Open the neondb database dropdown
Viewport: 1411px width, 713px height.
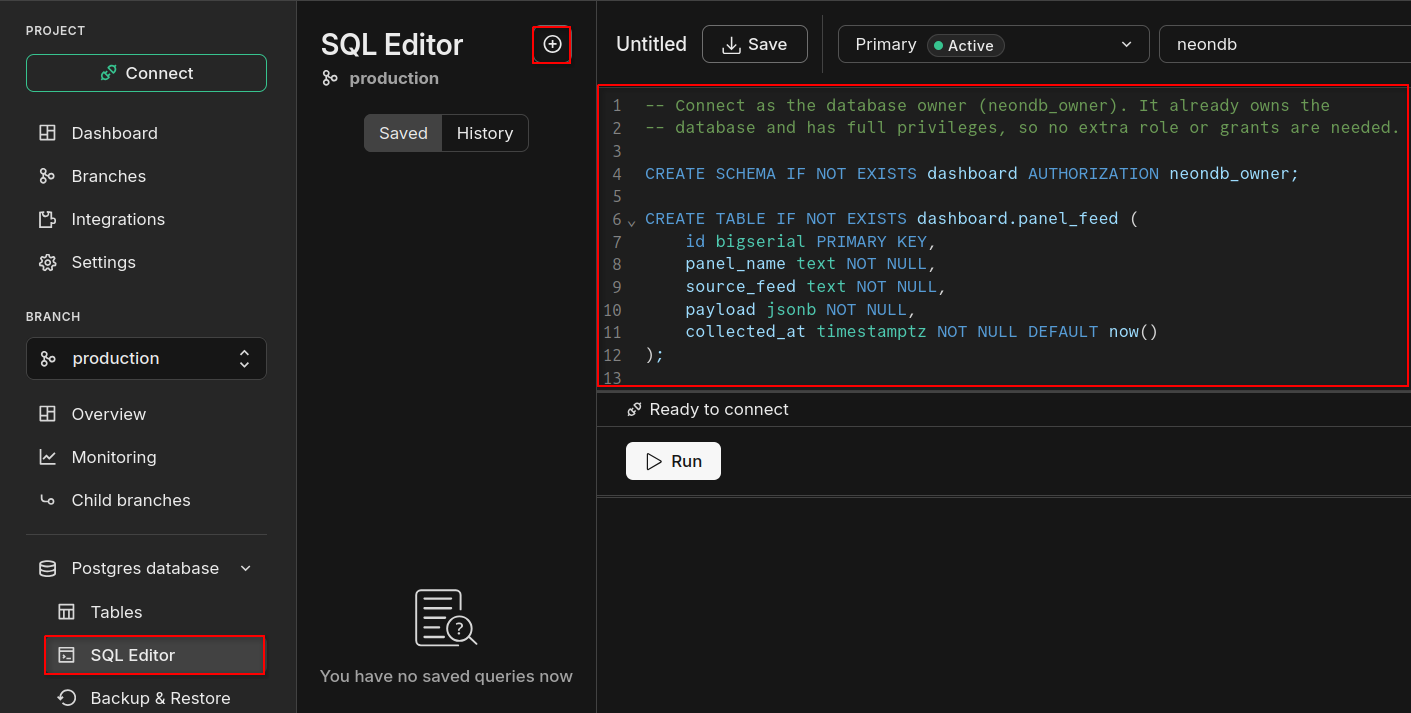1285,44
